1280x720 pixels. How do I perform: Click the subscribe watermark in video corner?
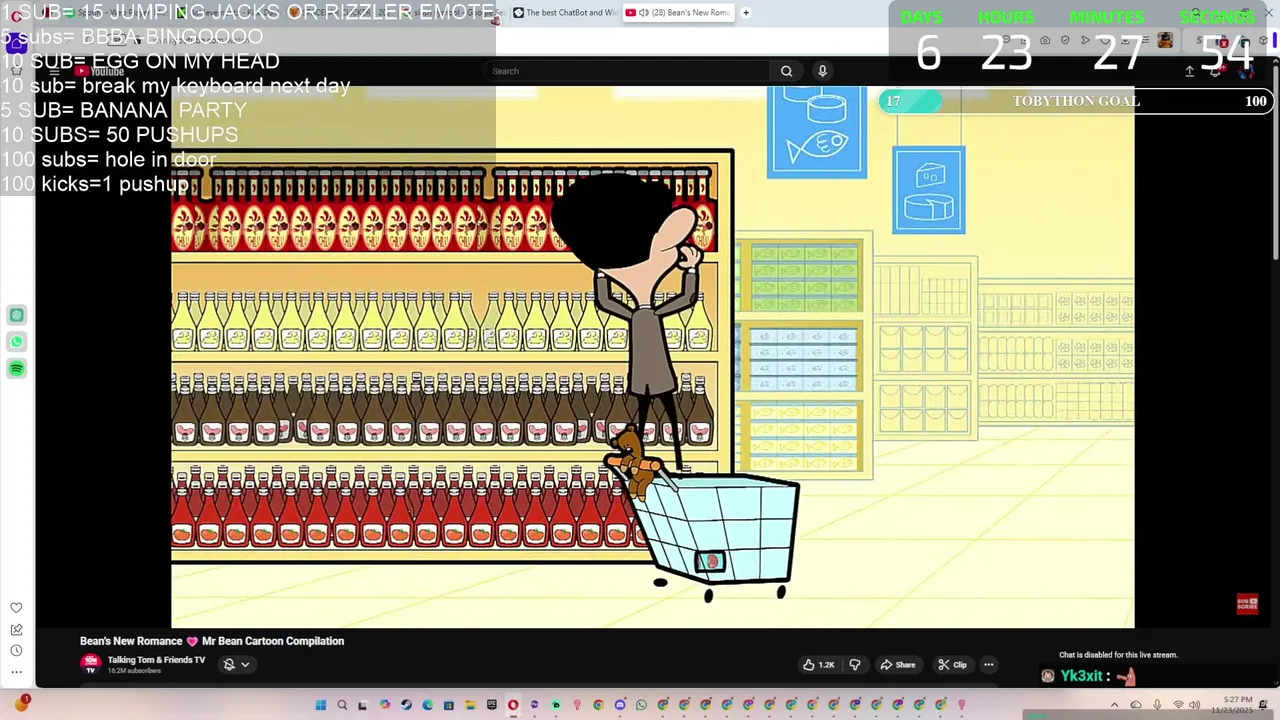coord(1247,604)
